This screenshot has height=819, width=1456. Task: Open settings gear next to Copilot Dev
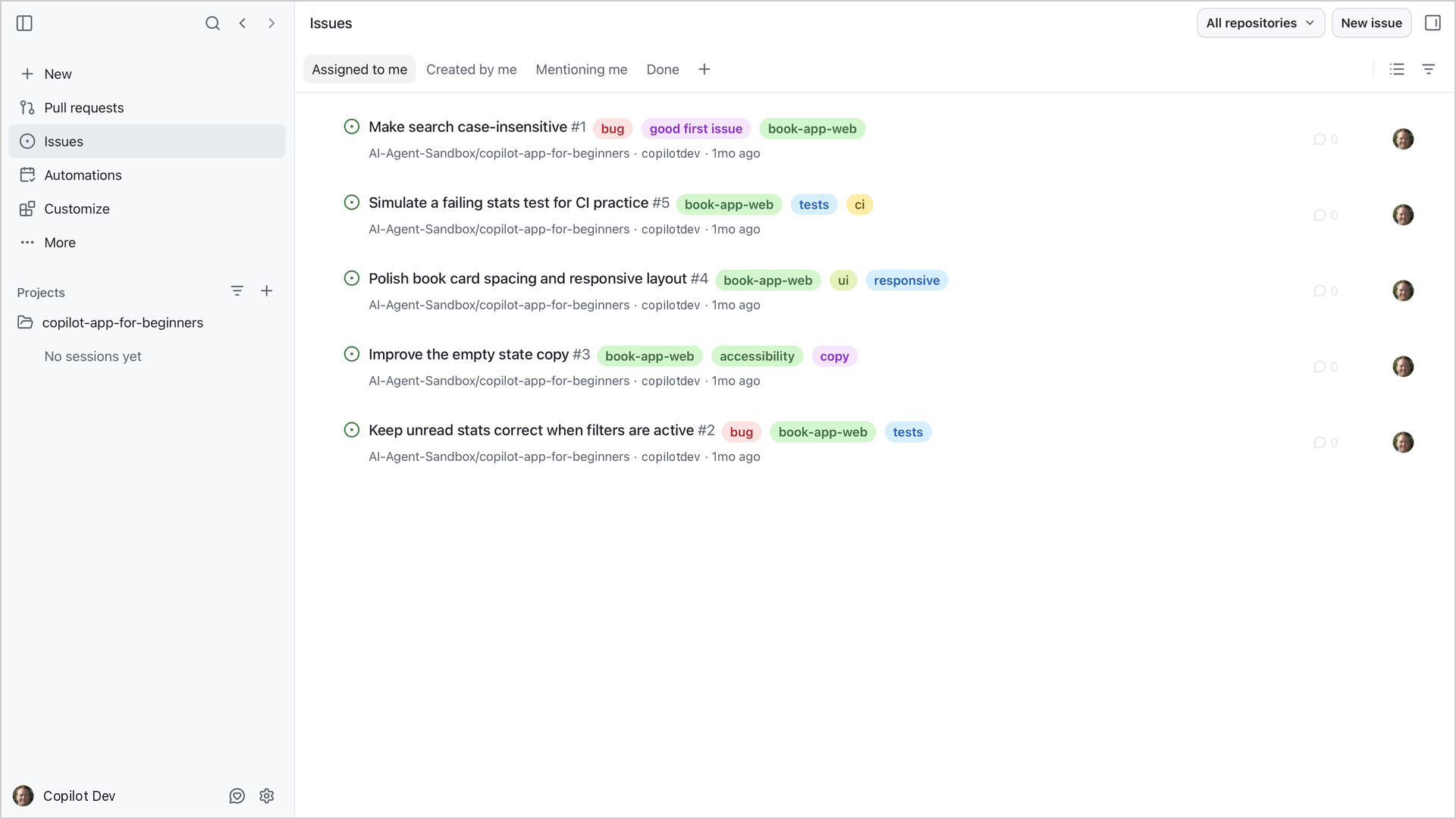[267, 796]
